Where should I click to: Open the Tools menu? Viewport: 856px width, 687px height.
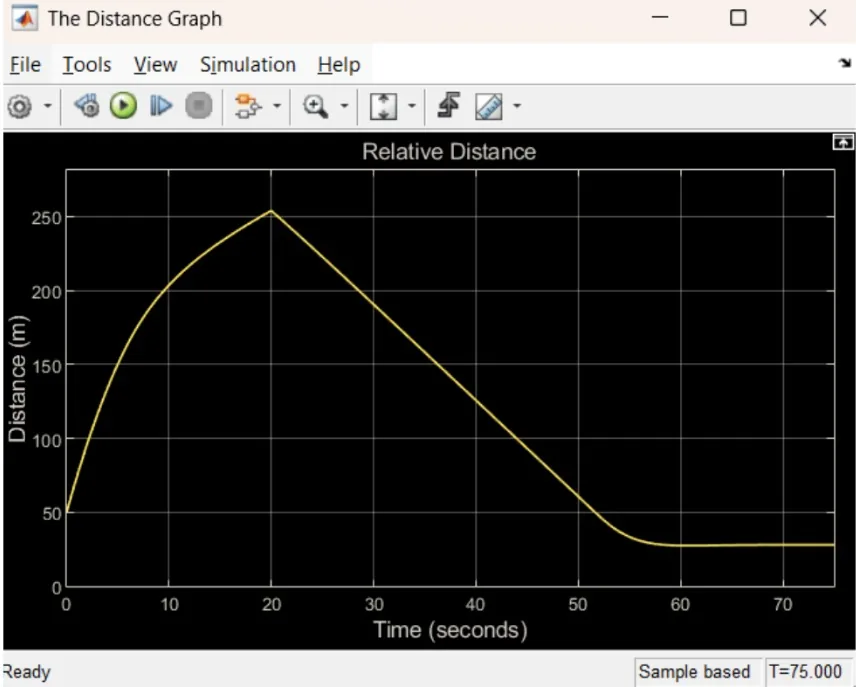click(x=87, y=65)
